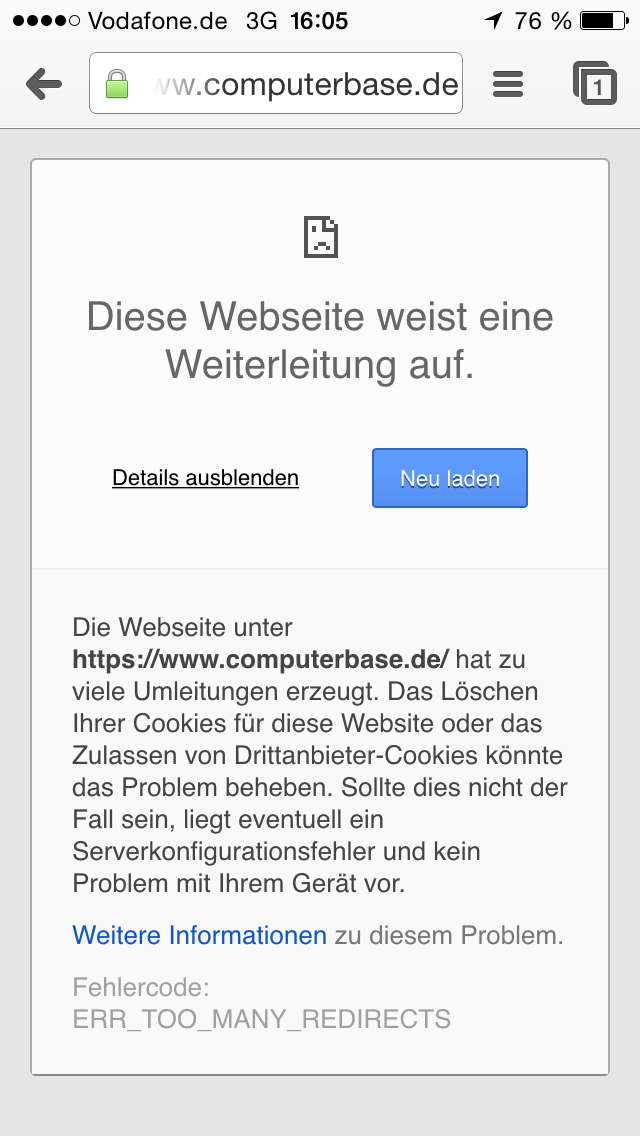
Task: Tap the Vodafone.de carrier label
Action: click(157, 21)
